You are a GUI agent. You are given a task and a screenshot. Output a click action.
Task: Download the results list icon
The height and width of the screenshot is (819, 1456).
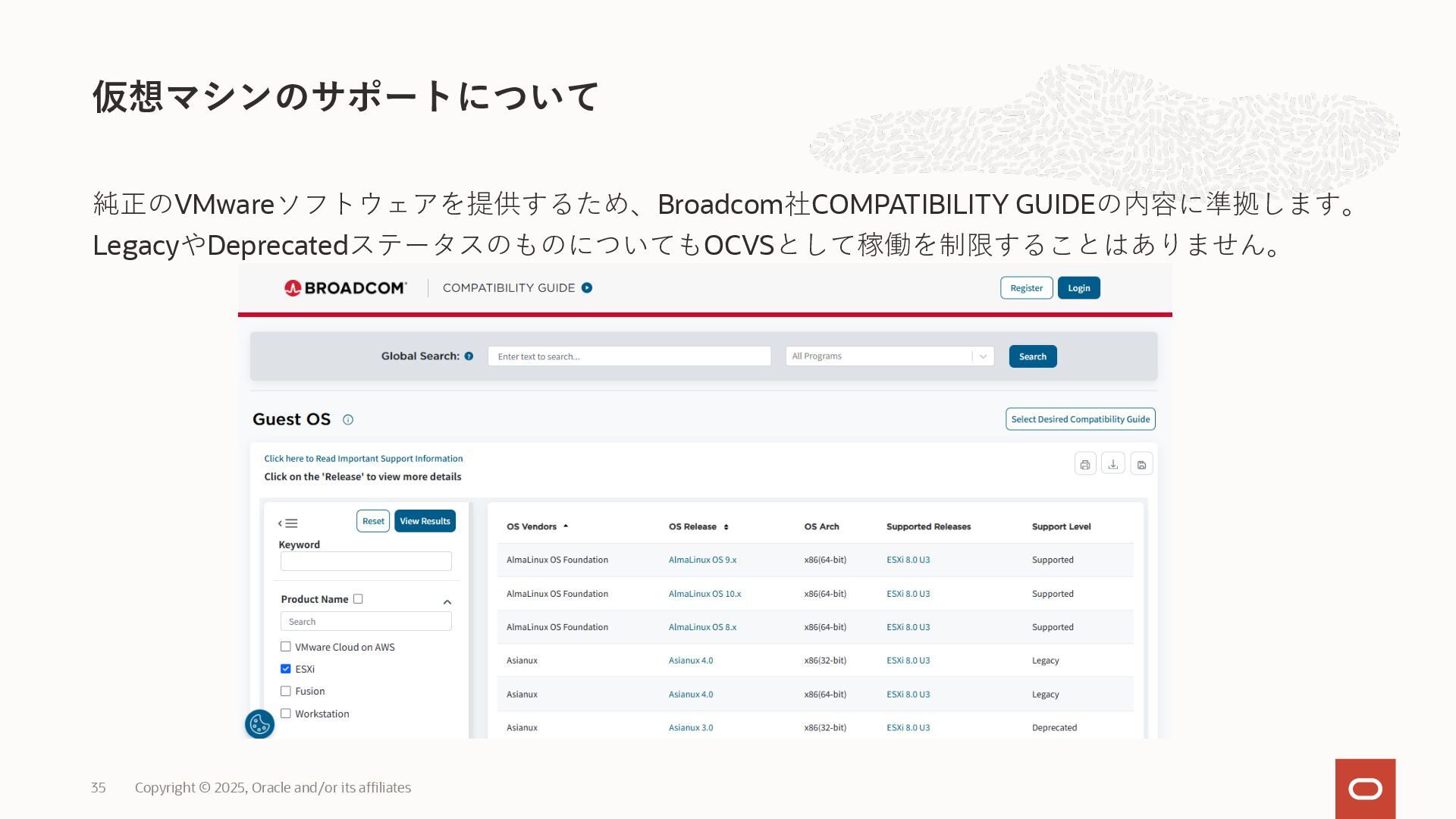(1113, 464)
